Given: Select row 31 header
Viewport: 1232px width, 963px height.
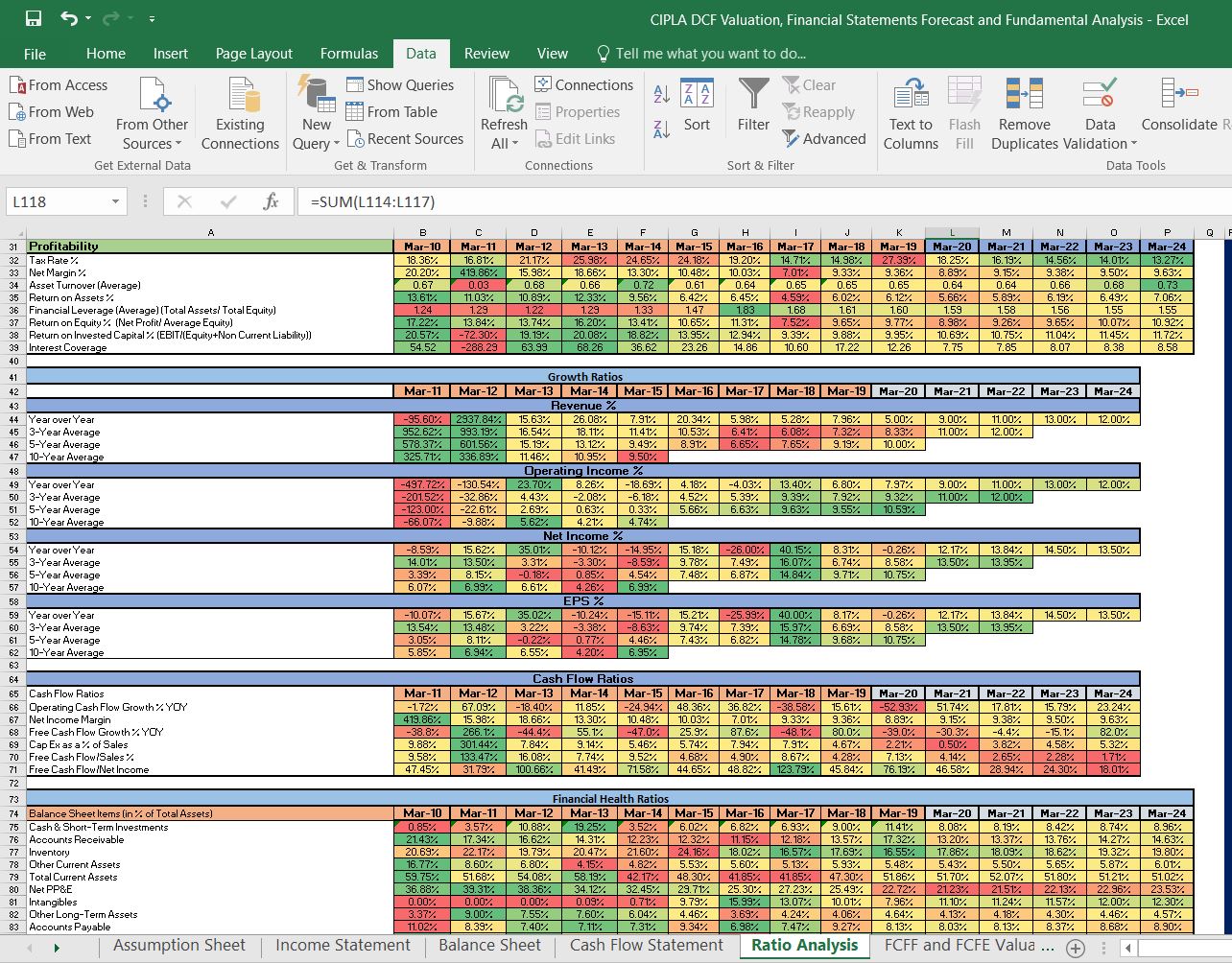Looking at the screenshot, I should click(13, 247).
